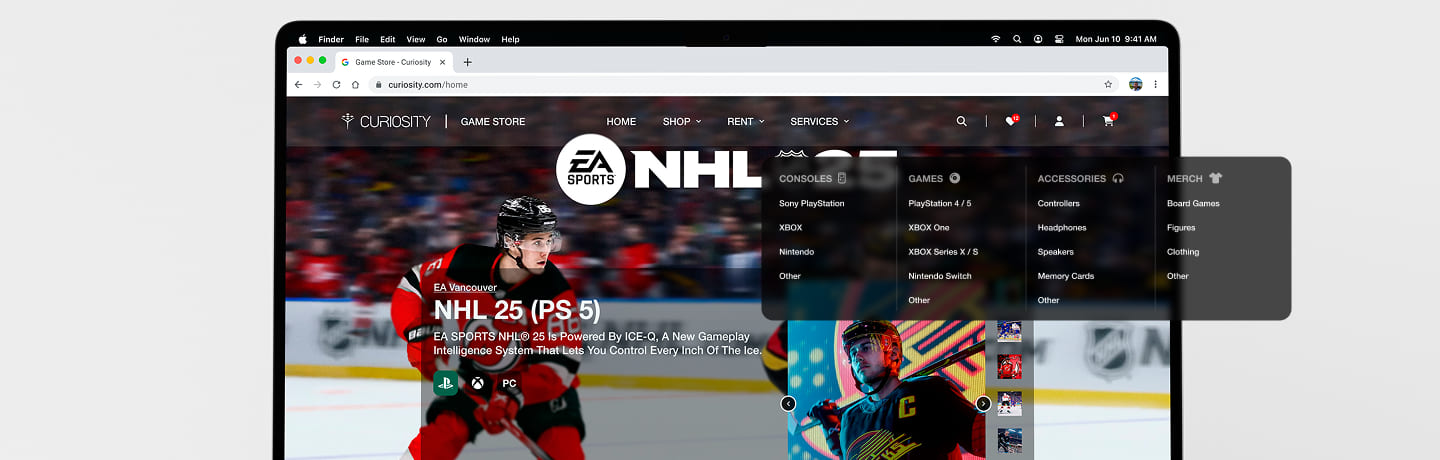Choose XBOX Series X / S games
This screenshot has width=1440, height=460.
pos(943,251)
